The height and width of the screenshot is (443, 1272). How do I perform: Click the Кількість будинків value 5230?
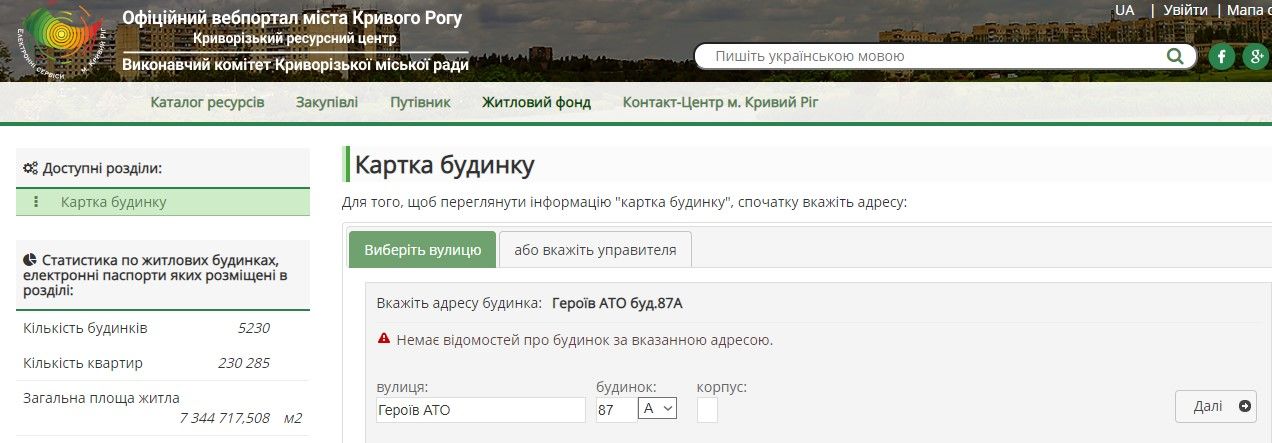click(253, 328)
